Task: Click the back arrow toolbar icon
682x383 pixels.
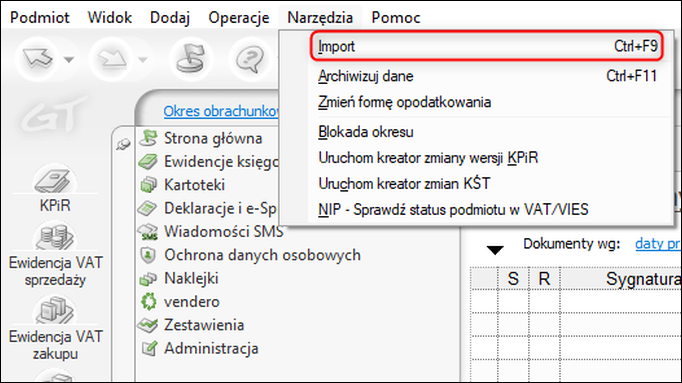Action: coord(37,58)
